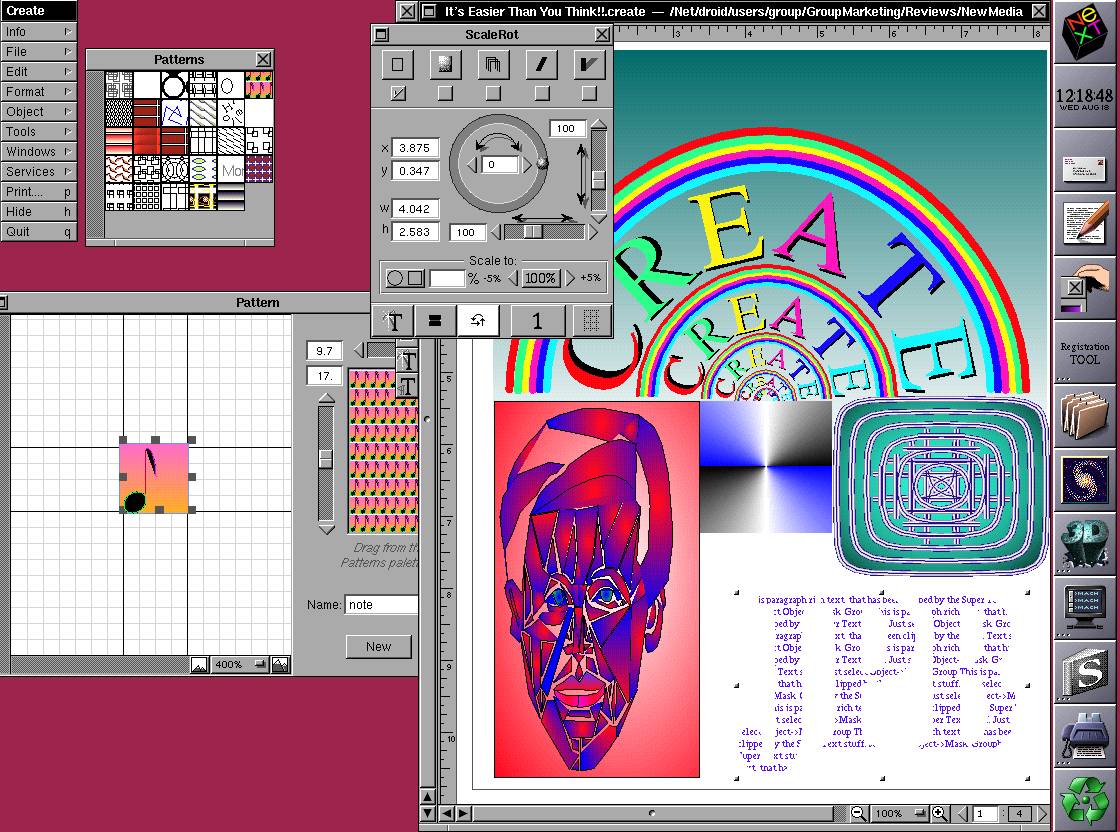Select the music note swatch in Patterns palette
The height and width of the screenshot is (832, 1120).
[258, 85]
